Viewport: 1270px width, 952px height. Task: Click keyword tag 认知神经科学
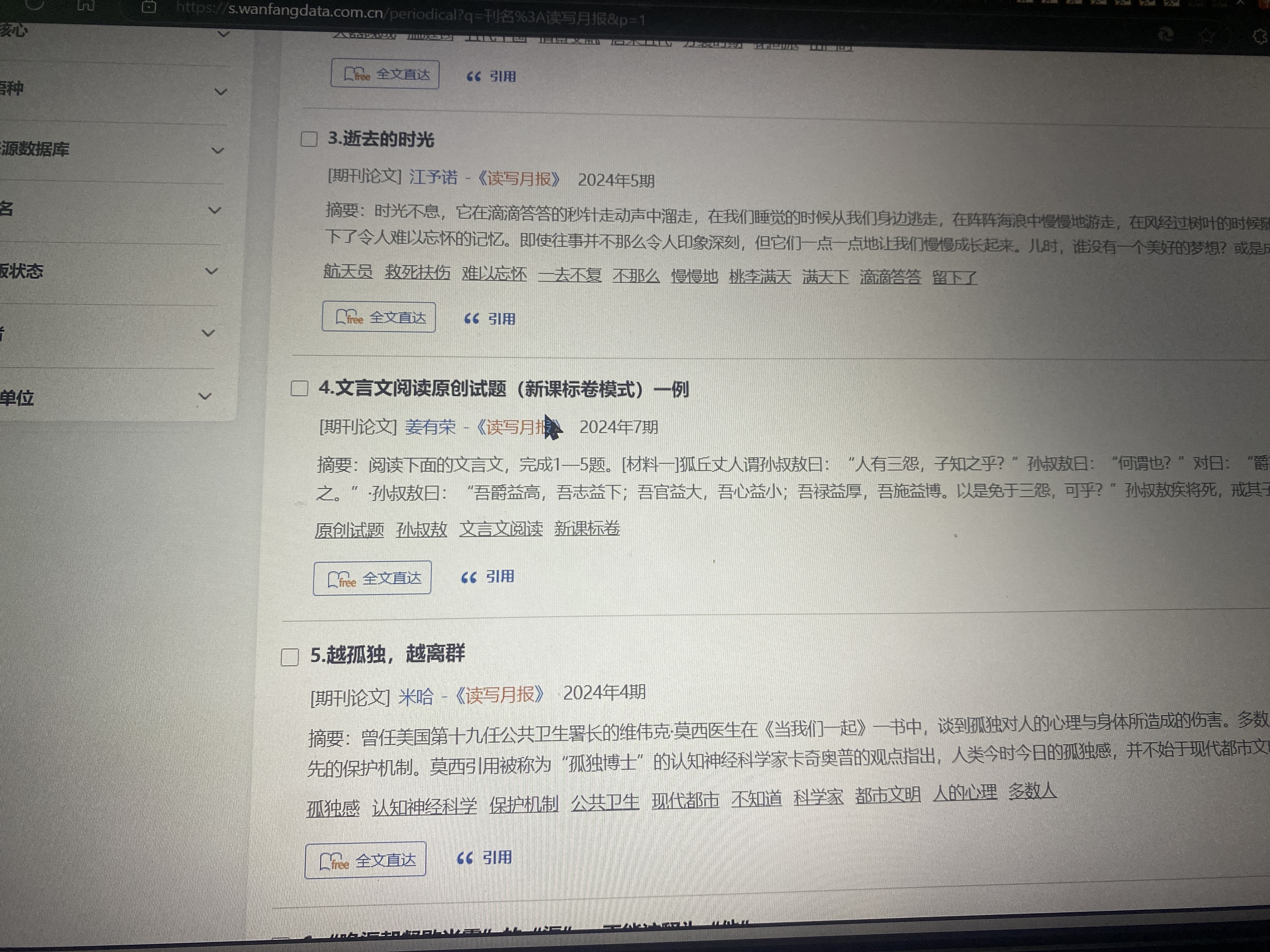[x=424, y=806]
